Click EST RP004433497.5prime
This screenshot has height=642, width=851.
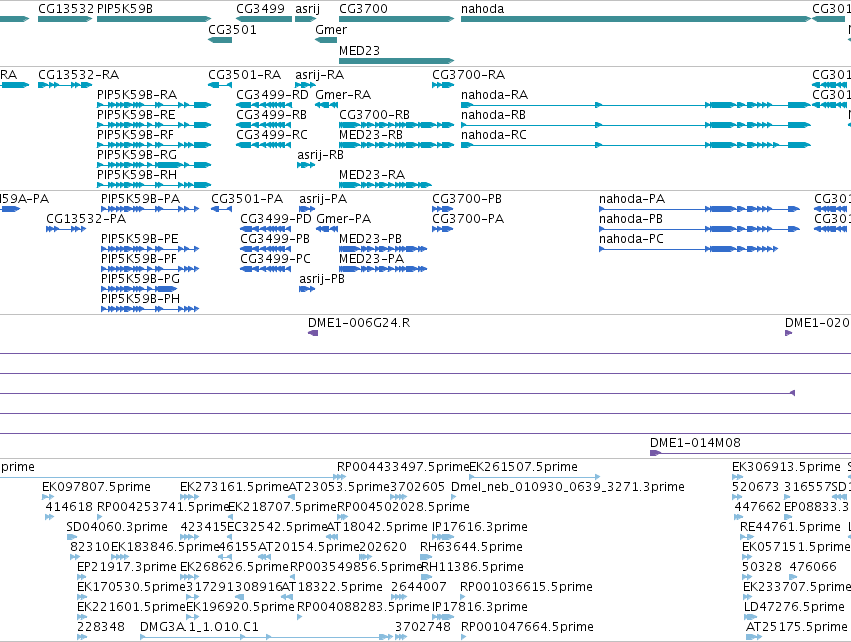click(x=403, y=467)
